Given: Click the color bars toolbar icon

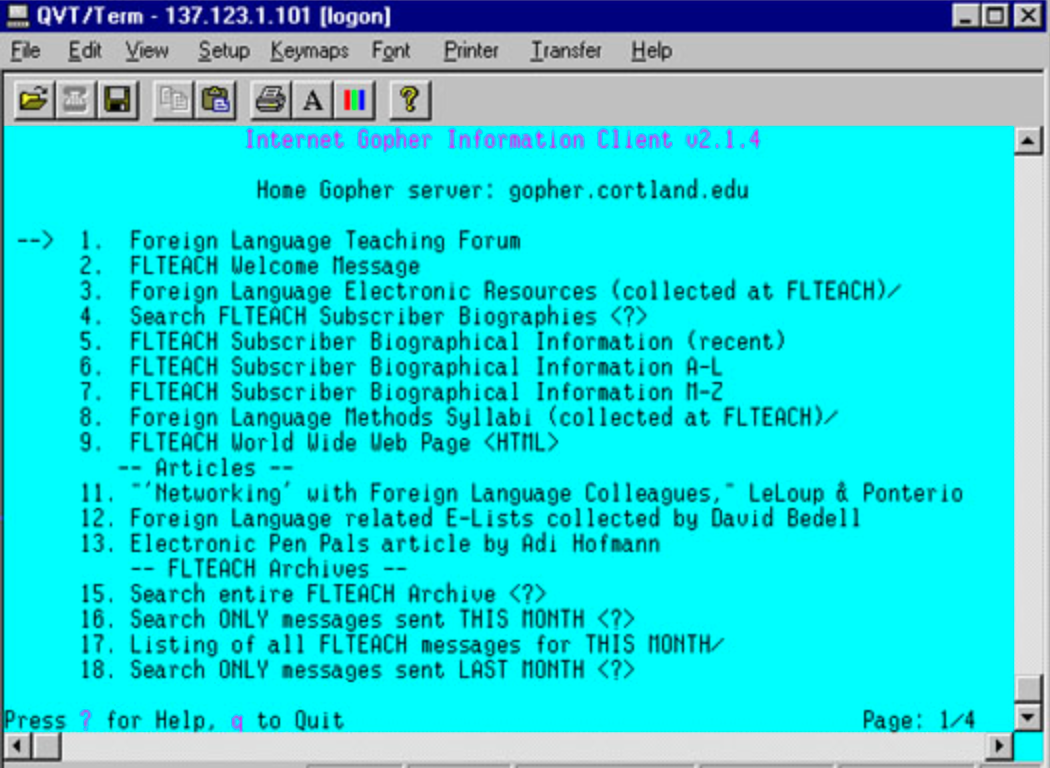Looking at the screenshot, I should [354, 100].
